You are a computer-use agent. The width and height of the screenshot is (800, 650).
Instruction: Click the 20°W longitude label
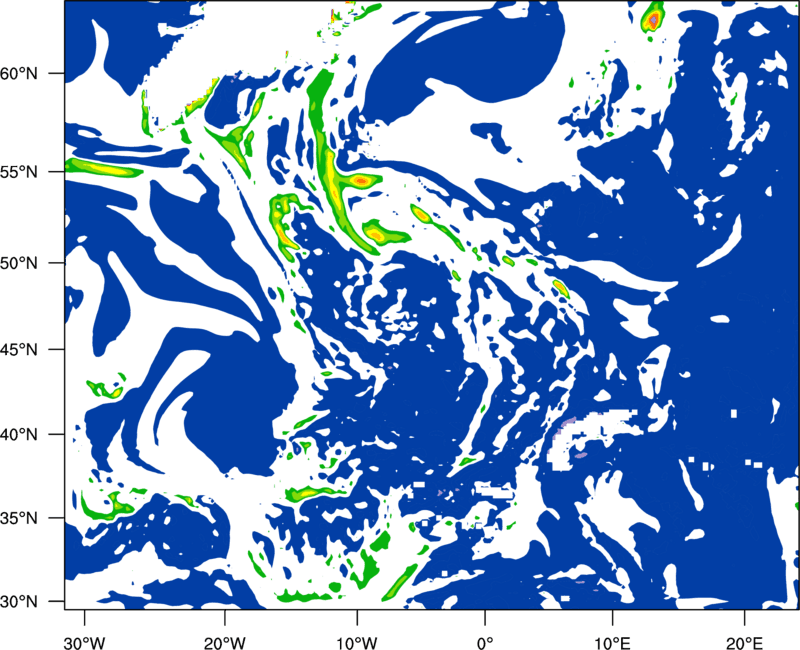click(x=225, y=643)
